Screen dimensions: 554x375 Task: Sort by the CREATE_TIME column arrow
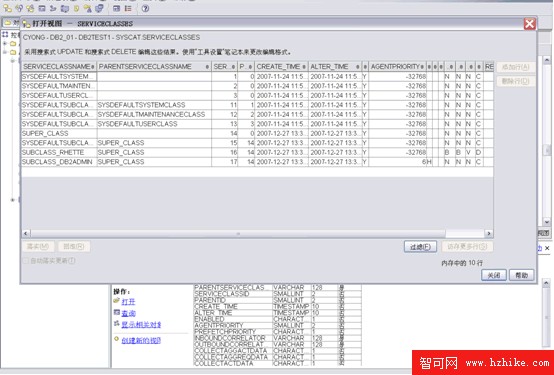click(304, 67)
